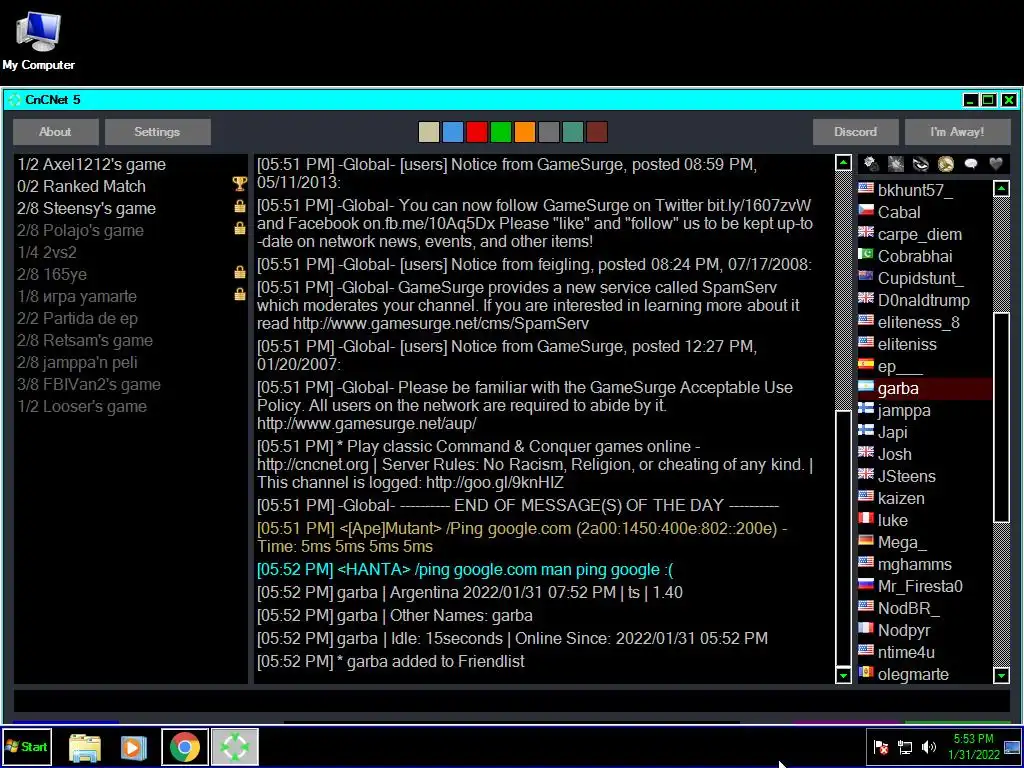
Task: Toggle the eye icon above the user list
Action: coord(921,163)
